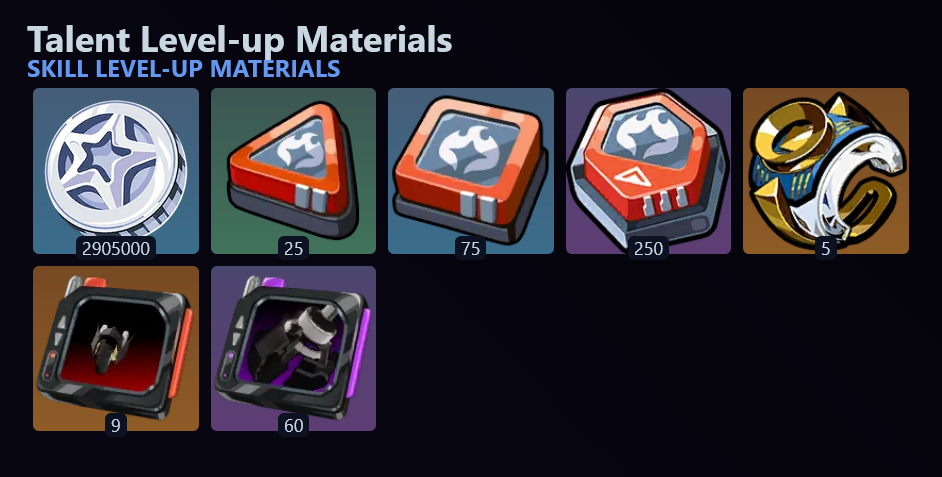Click the Talent Level-up Materials heading
The height and width of the screenshot is (477, 942).
pyautogui.click(x=240, y=40)
